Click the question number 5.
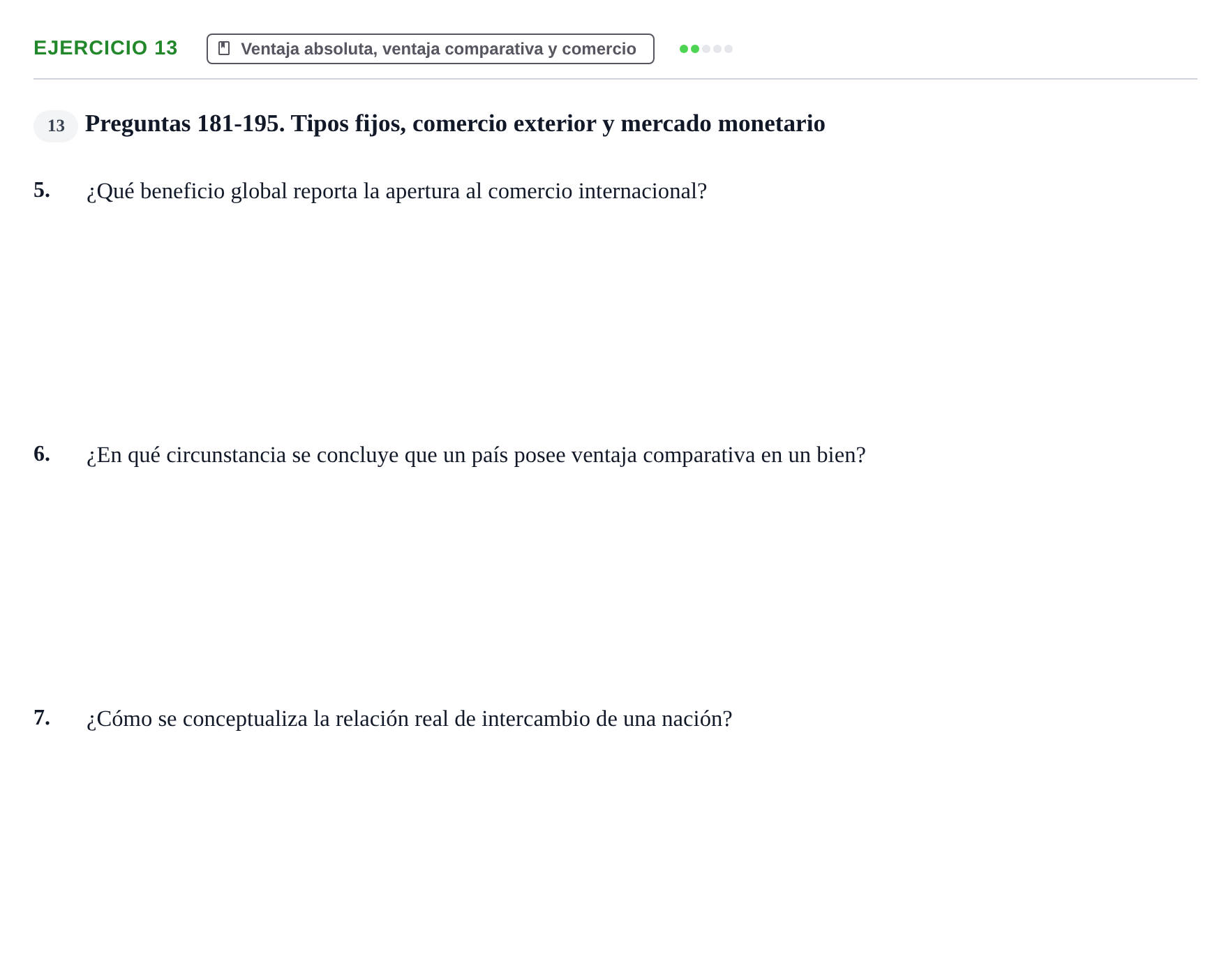The width and height of the screenshot is (1231, 980). pyautogui.click(x=42, y=190)
